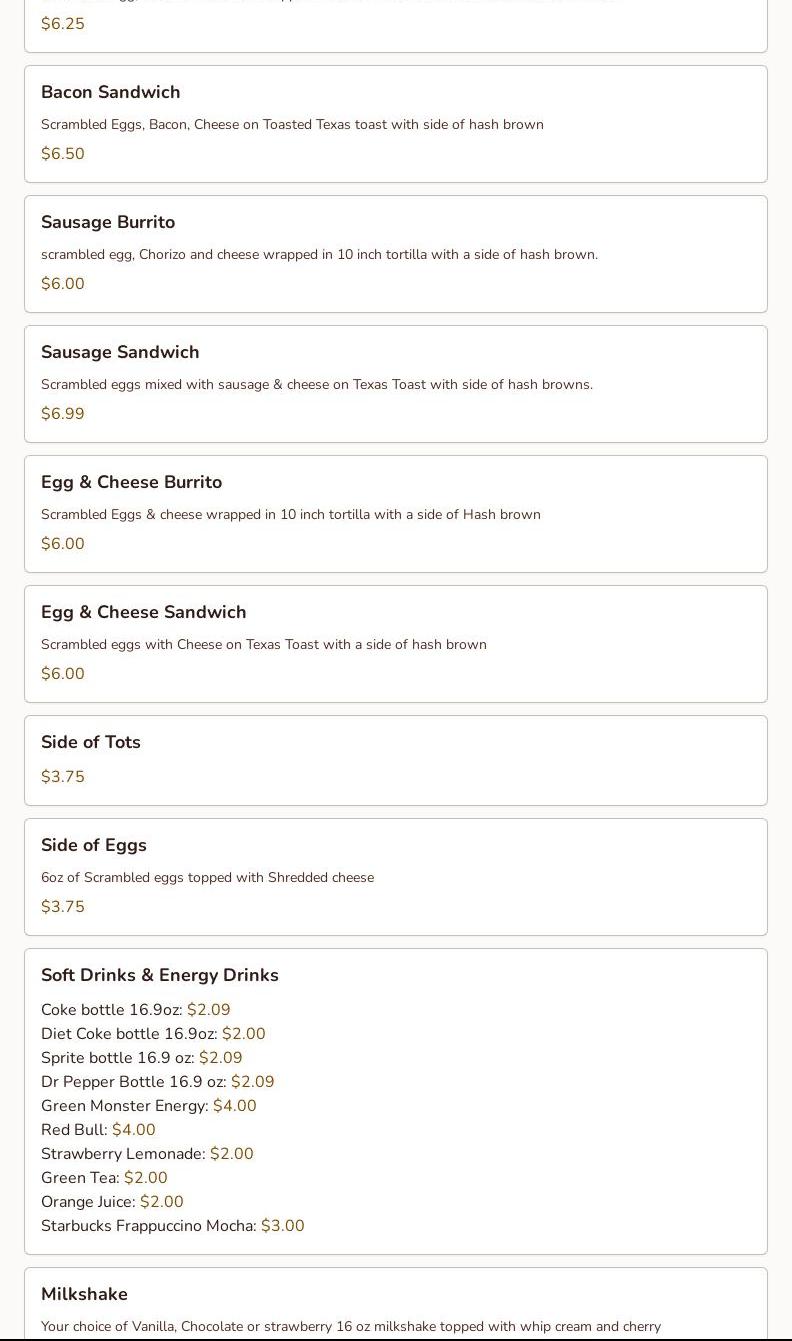Choose the Side of Tots item
The width and height of the screenshot is (792, 1341).
pyautogui.click(x=396, y=760)
